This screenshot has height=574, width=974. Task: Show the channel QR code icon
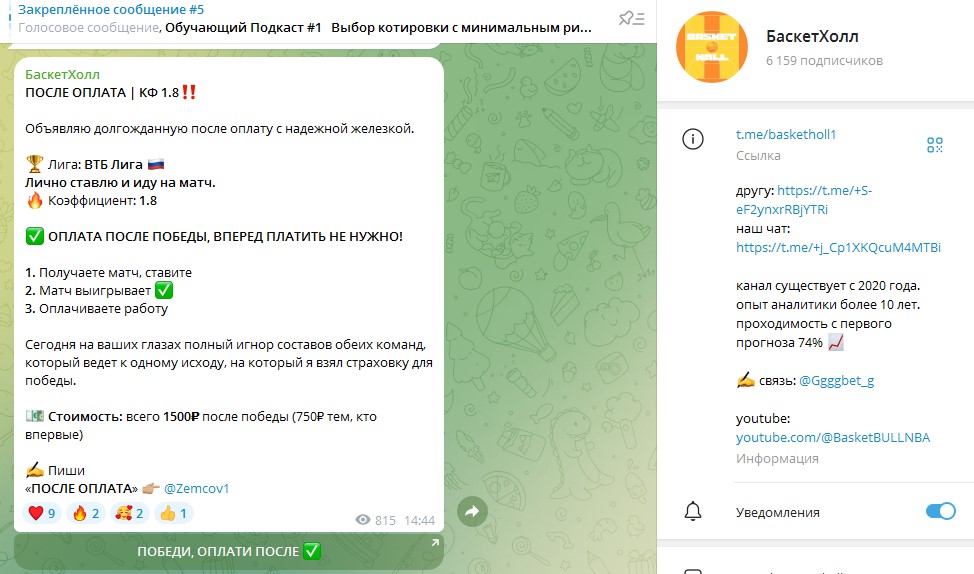[x=934, y=145]
